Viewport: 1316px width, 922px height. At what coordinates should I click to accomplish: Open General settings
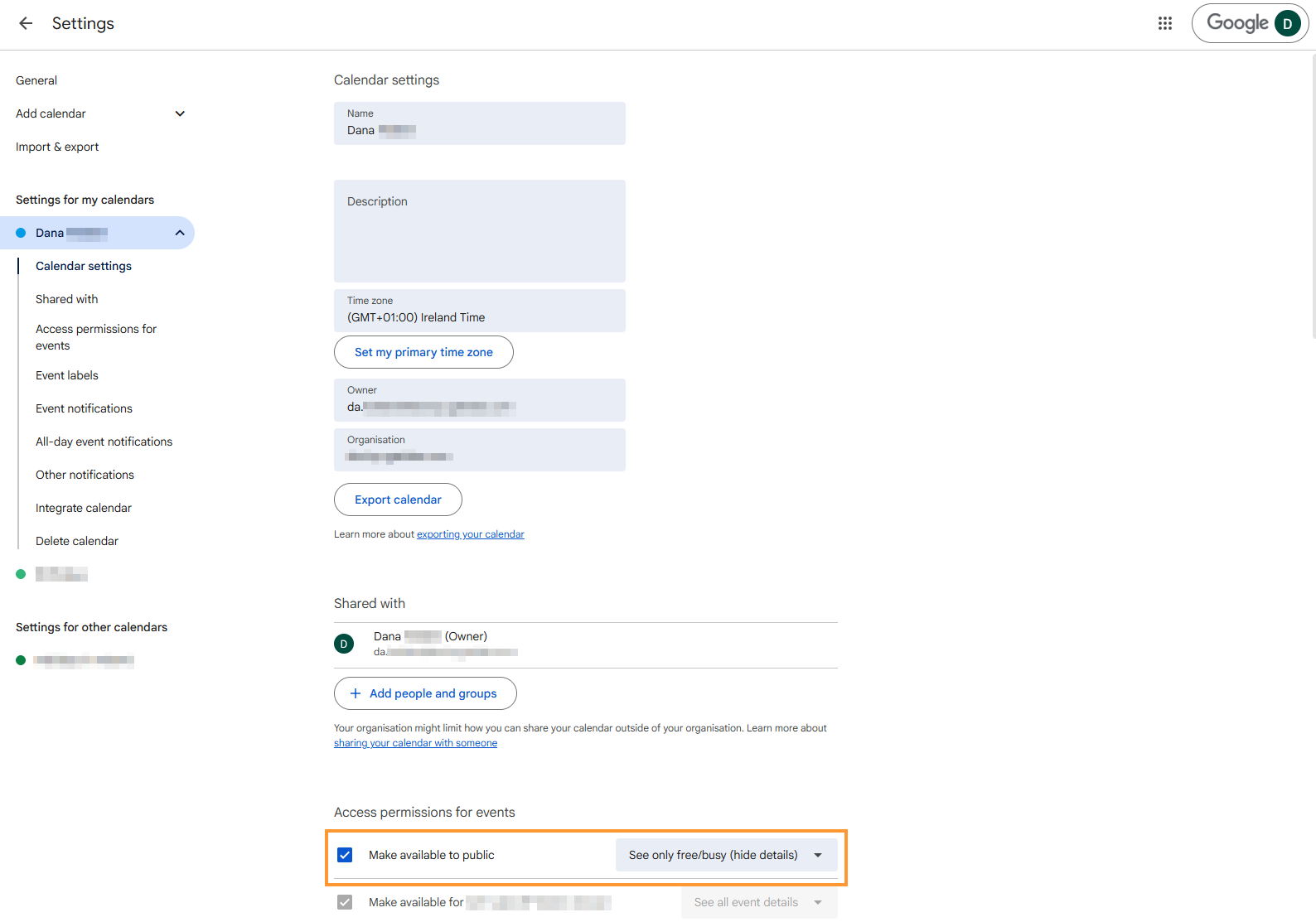[x=36, y=80]
